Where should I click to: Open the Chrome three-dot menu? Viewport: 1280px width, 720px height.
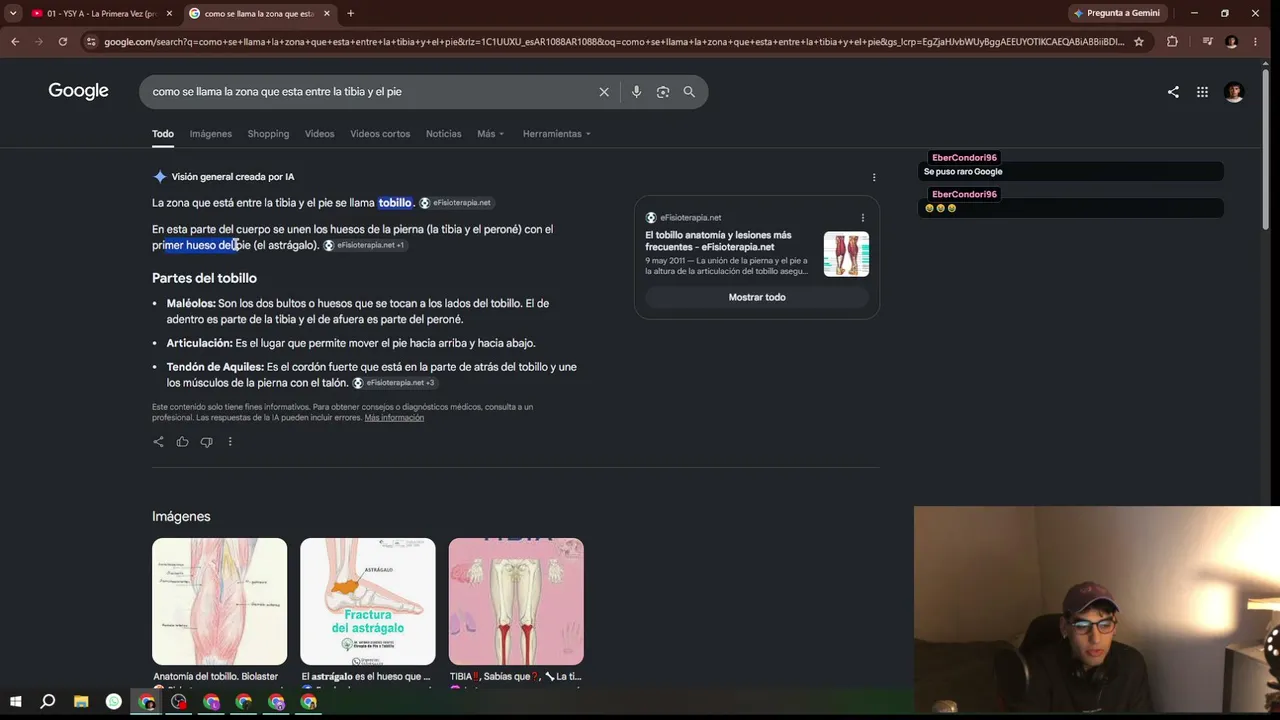1255,42
